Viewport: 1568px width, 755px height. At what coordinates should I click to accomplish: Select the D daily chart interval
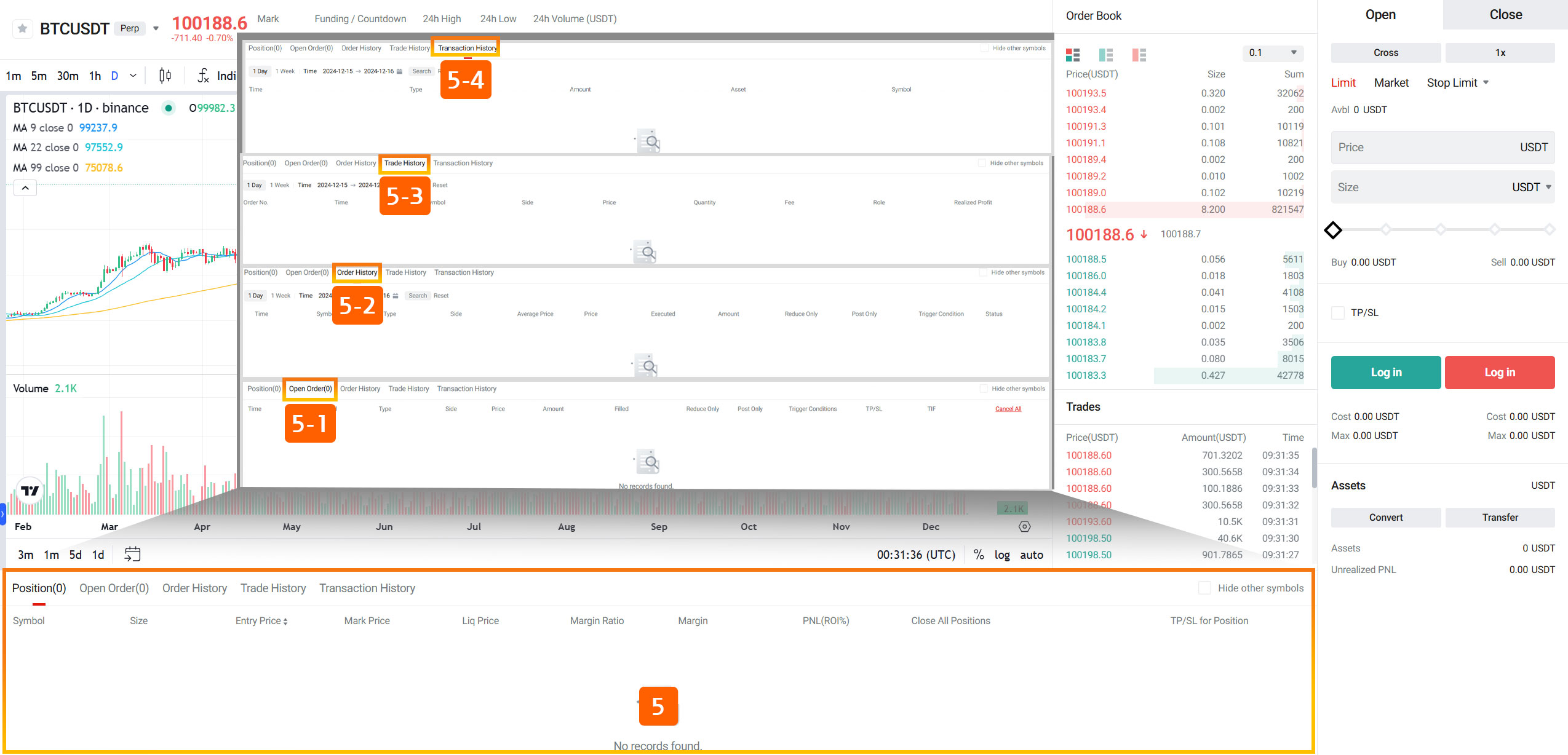114,76
